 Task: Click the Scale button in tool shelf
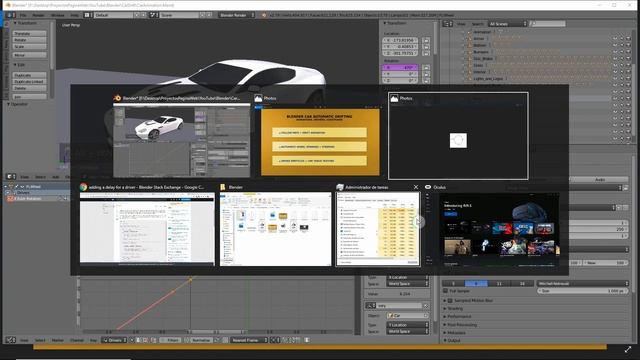click(29, 47)
